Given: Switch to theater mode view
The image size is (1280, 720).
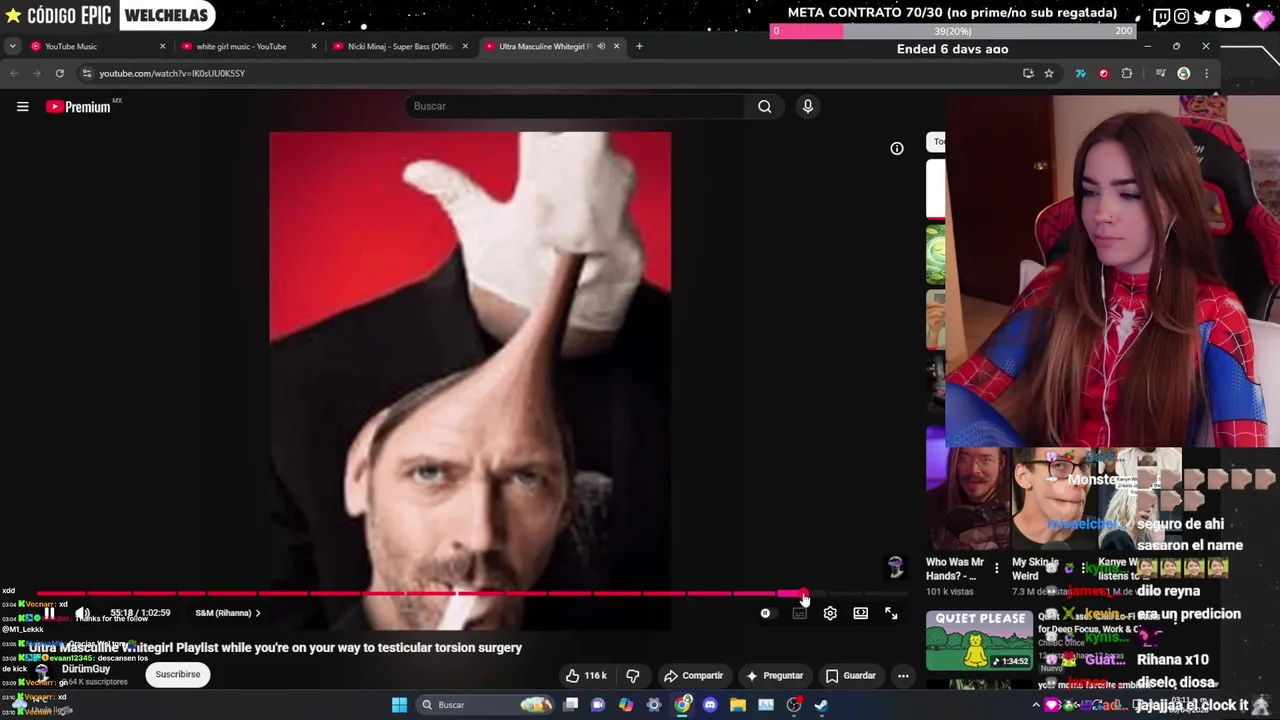Looking at the screenshot, I should 861,614.
